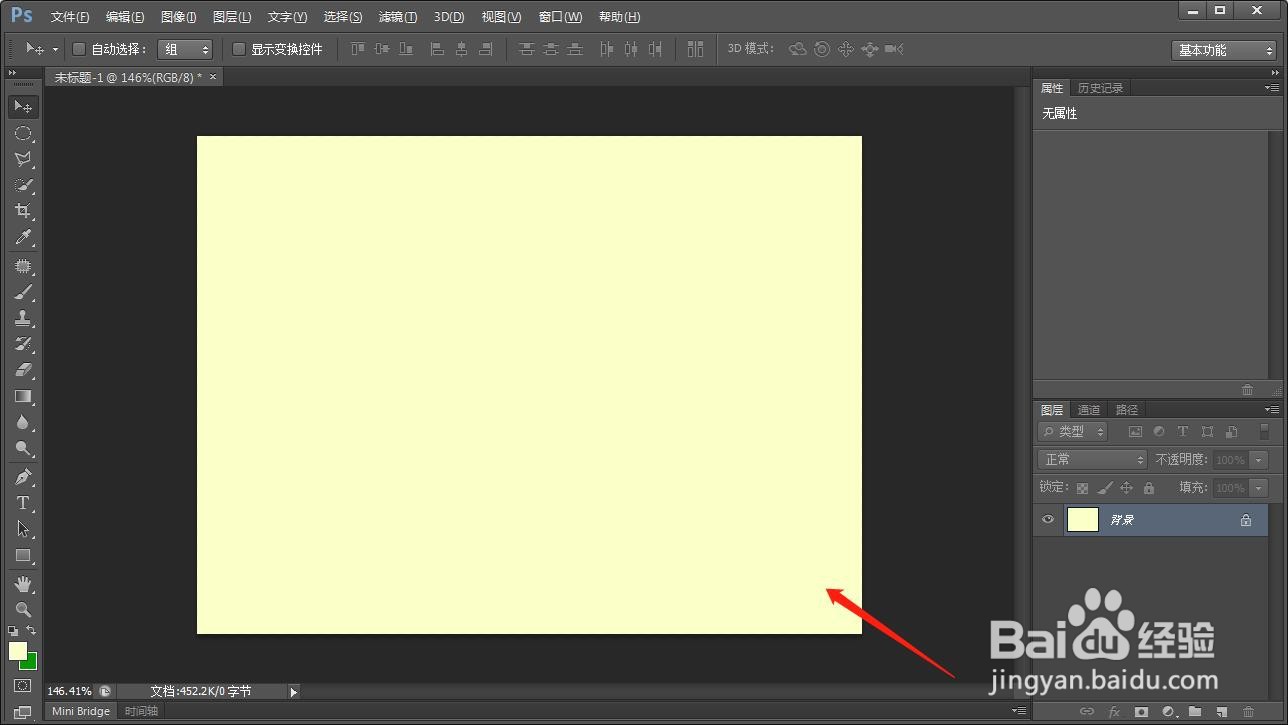Enable the 显示变换控件 checkbox
The image size is (1288, 725).
239,49
